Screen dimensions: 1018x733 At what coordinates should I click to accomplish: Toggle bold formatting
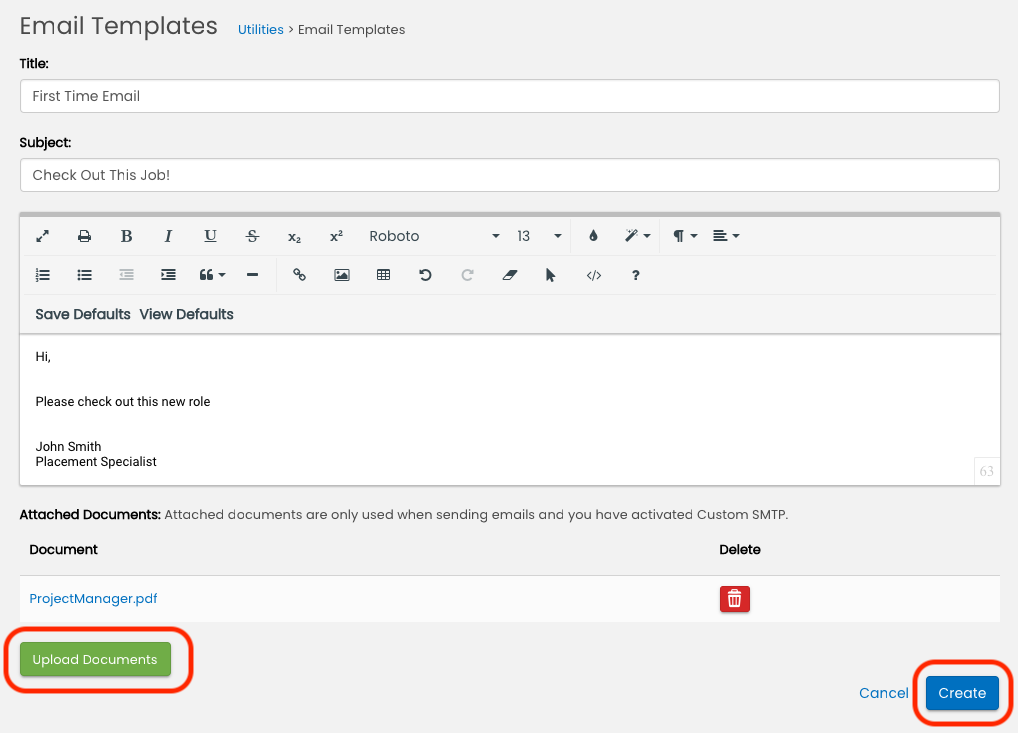126,236
